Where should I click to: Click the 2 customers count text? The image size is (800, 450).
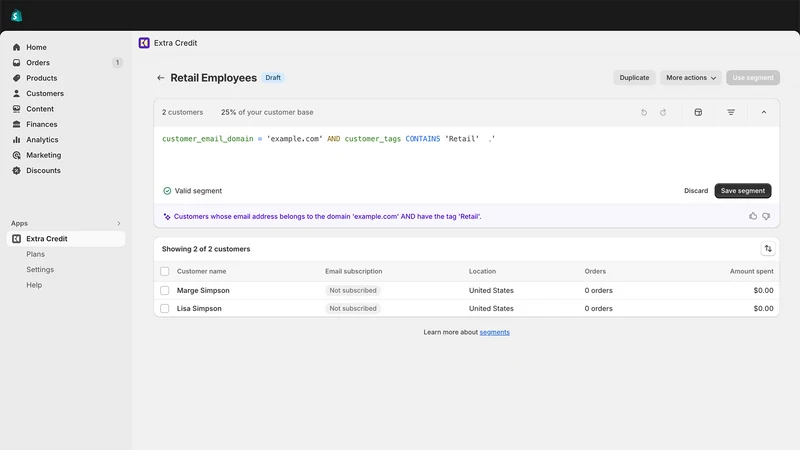click(x=182, y=112)
